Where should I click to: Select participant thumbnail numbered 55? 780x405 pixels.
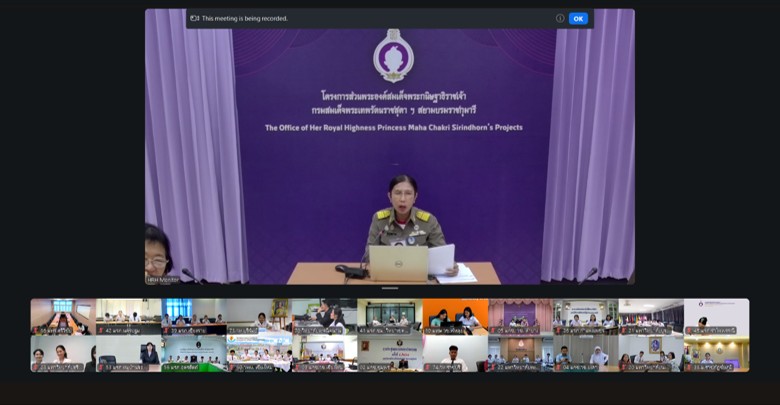(x=63, y=316)
